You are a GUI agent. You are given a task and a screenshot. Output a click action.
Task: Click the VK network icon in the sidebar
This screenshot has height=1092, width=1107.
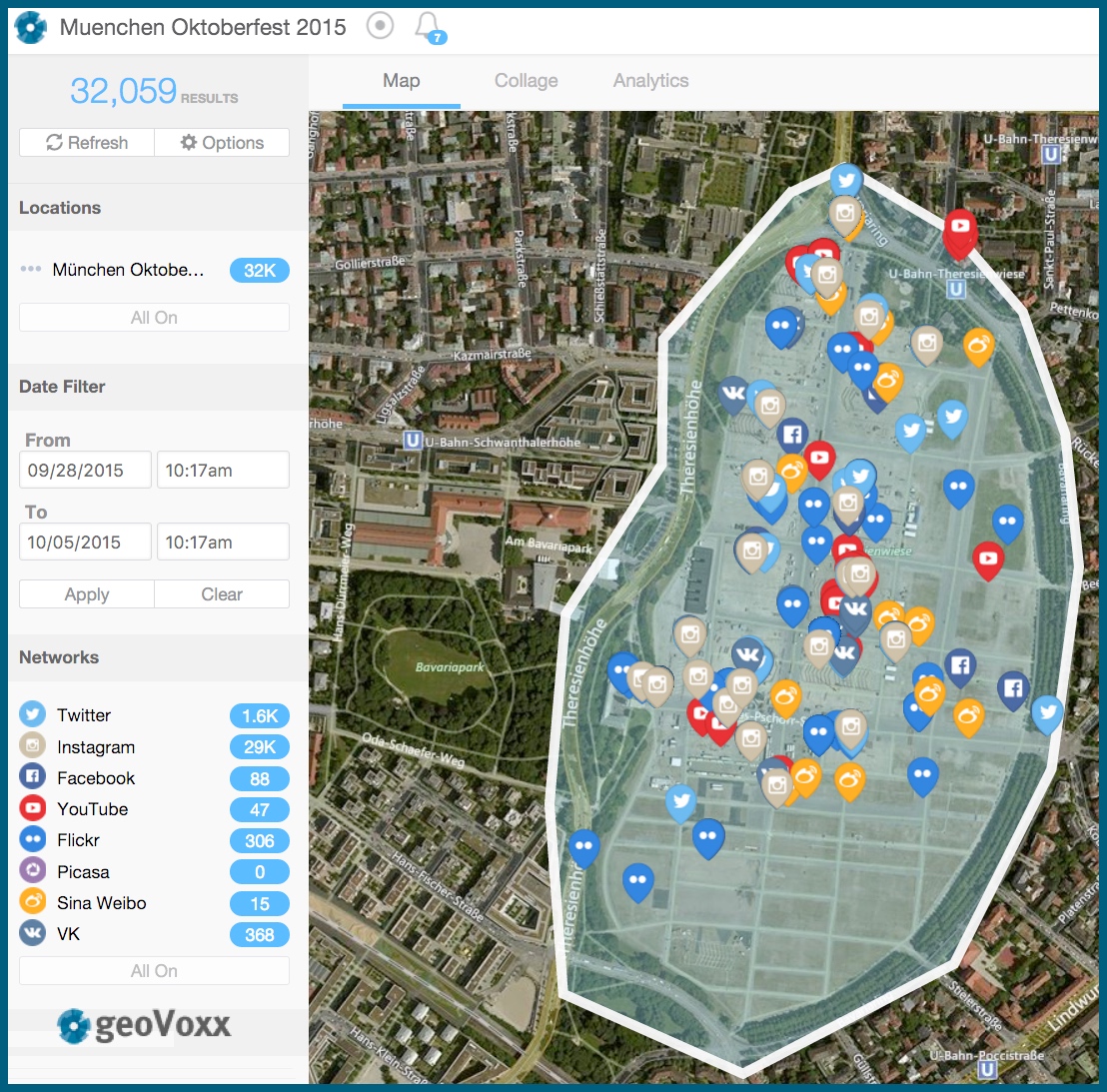(33, 932)
